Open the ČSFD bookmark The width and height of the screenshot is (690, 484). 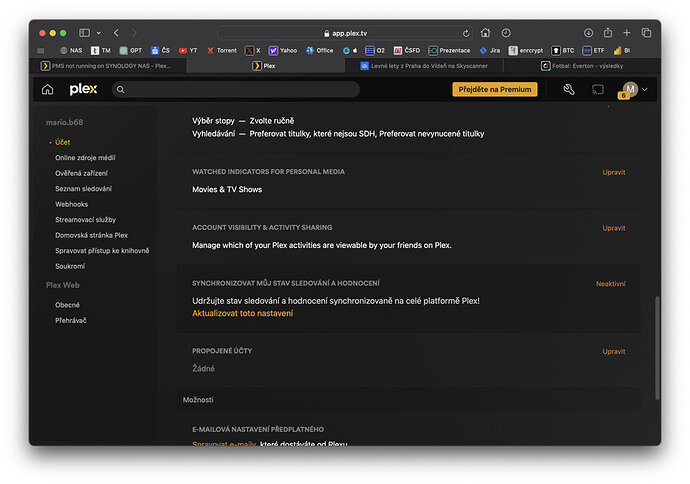[x=407, y=51]
